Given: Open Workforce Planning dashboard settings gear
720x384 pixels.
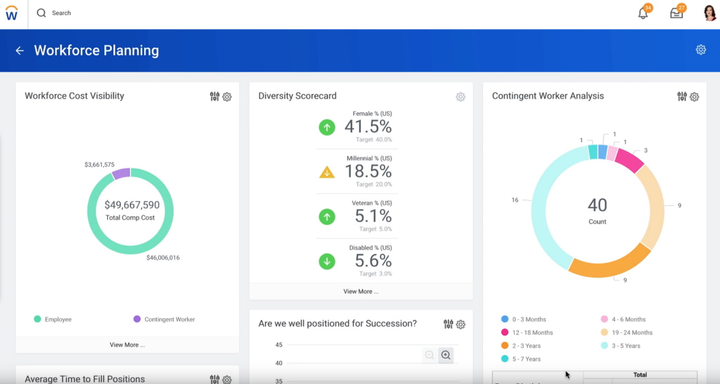Looking at the screenshot, I should pyautogui.click(x=701, y=50).
